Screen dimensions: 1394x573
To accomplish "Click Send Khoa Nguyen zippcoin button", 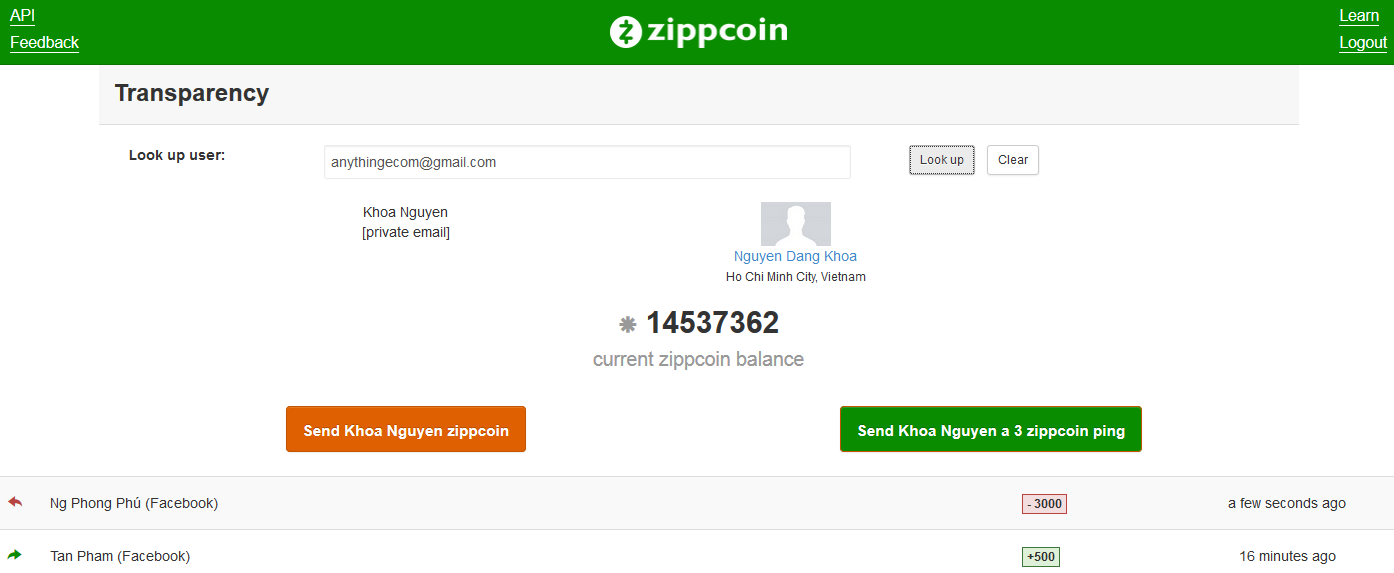I will coord(406,430).
